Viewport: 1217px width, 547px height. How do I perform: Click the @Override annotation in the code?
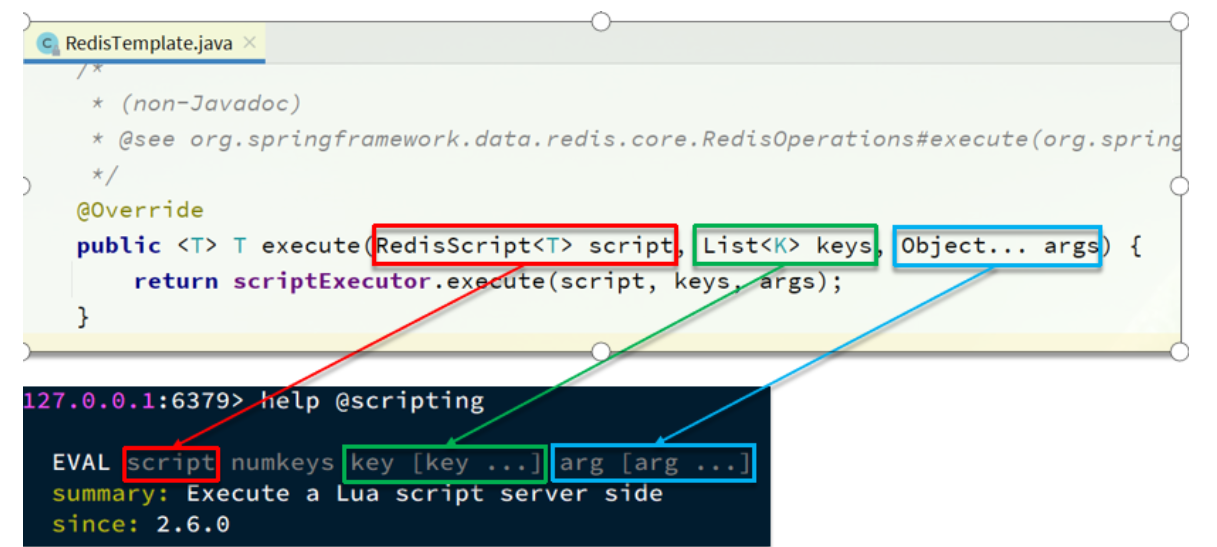click(x=140, y=211)
